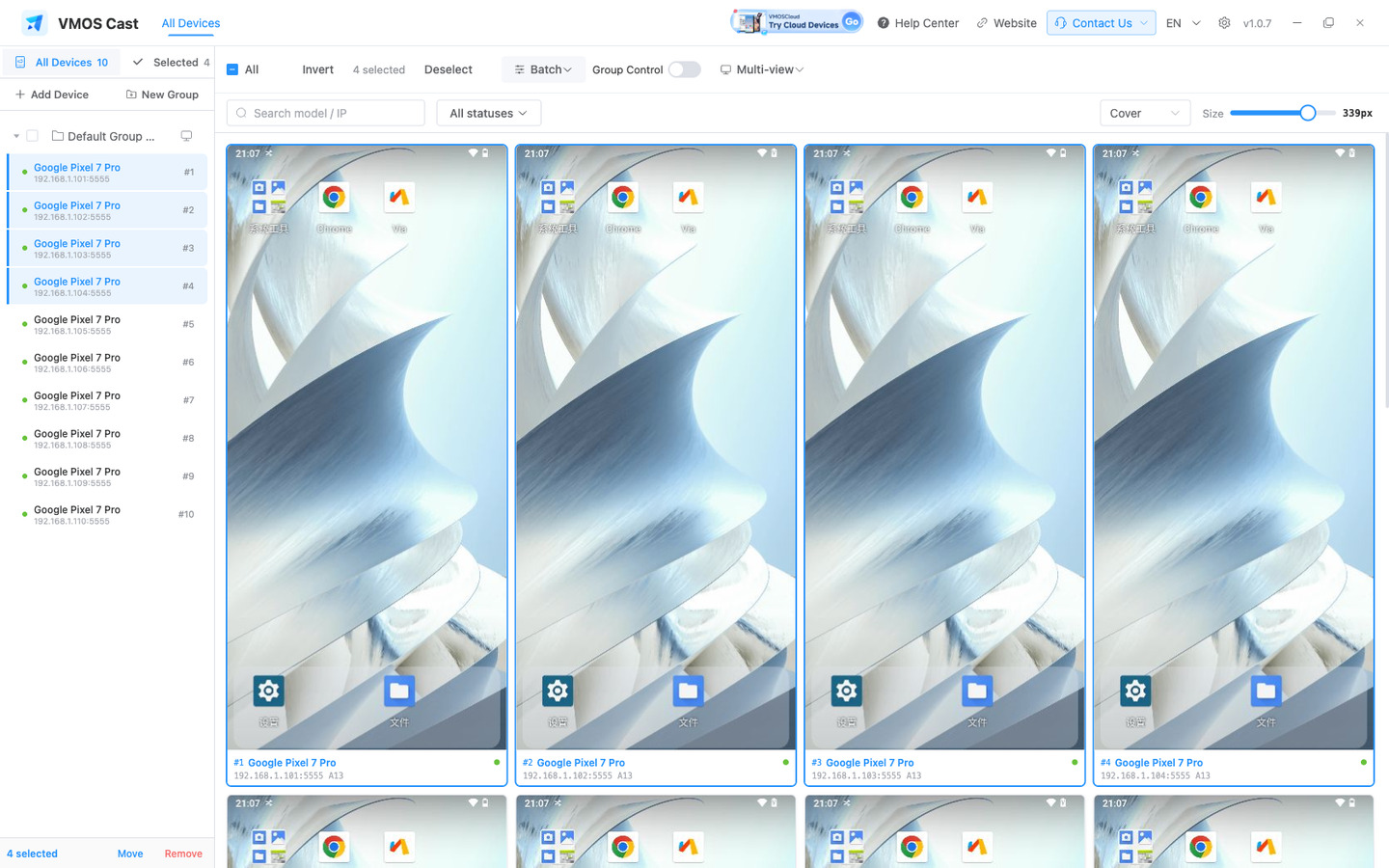Open the All statuses filter dropdown
Viewport: 1389px width, 868px height.
(489, 113)
